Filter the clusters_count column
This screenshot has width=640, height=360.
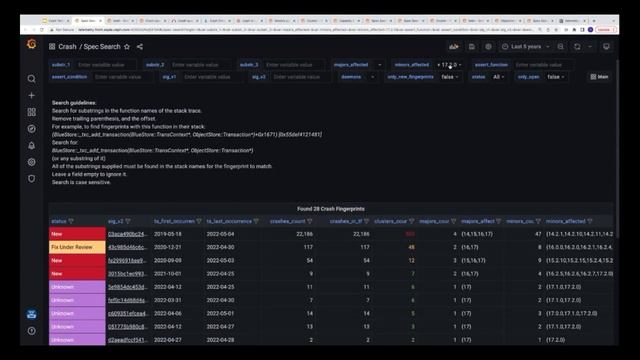coord(411,221)
